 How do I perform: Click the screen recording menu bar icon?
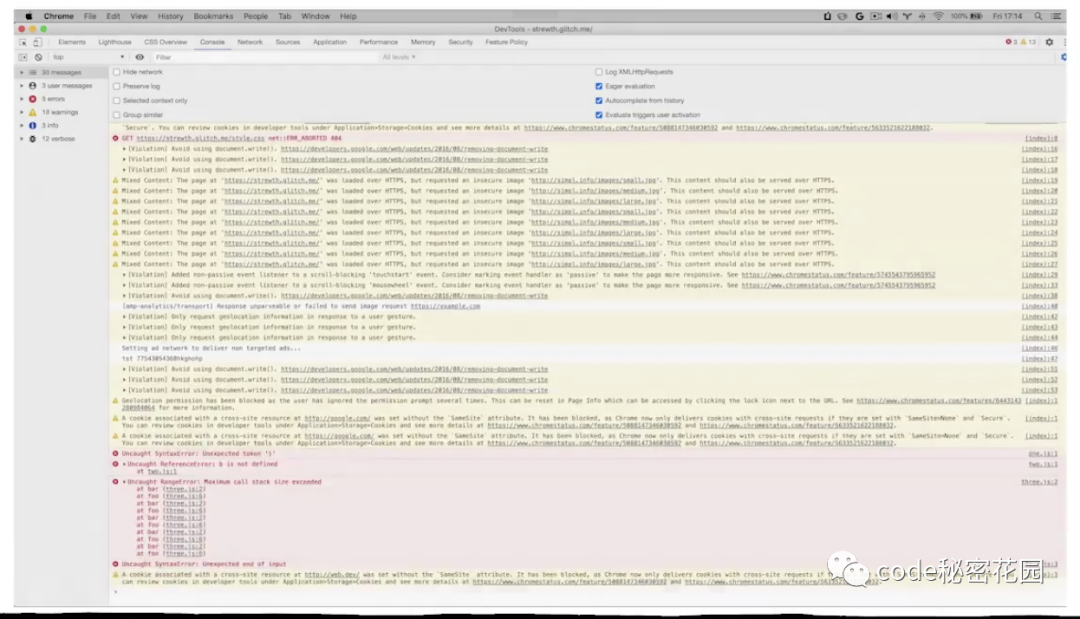click(x=875, y=16)
